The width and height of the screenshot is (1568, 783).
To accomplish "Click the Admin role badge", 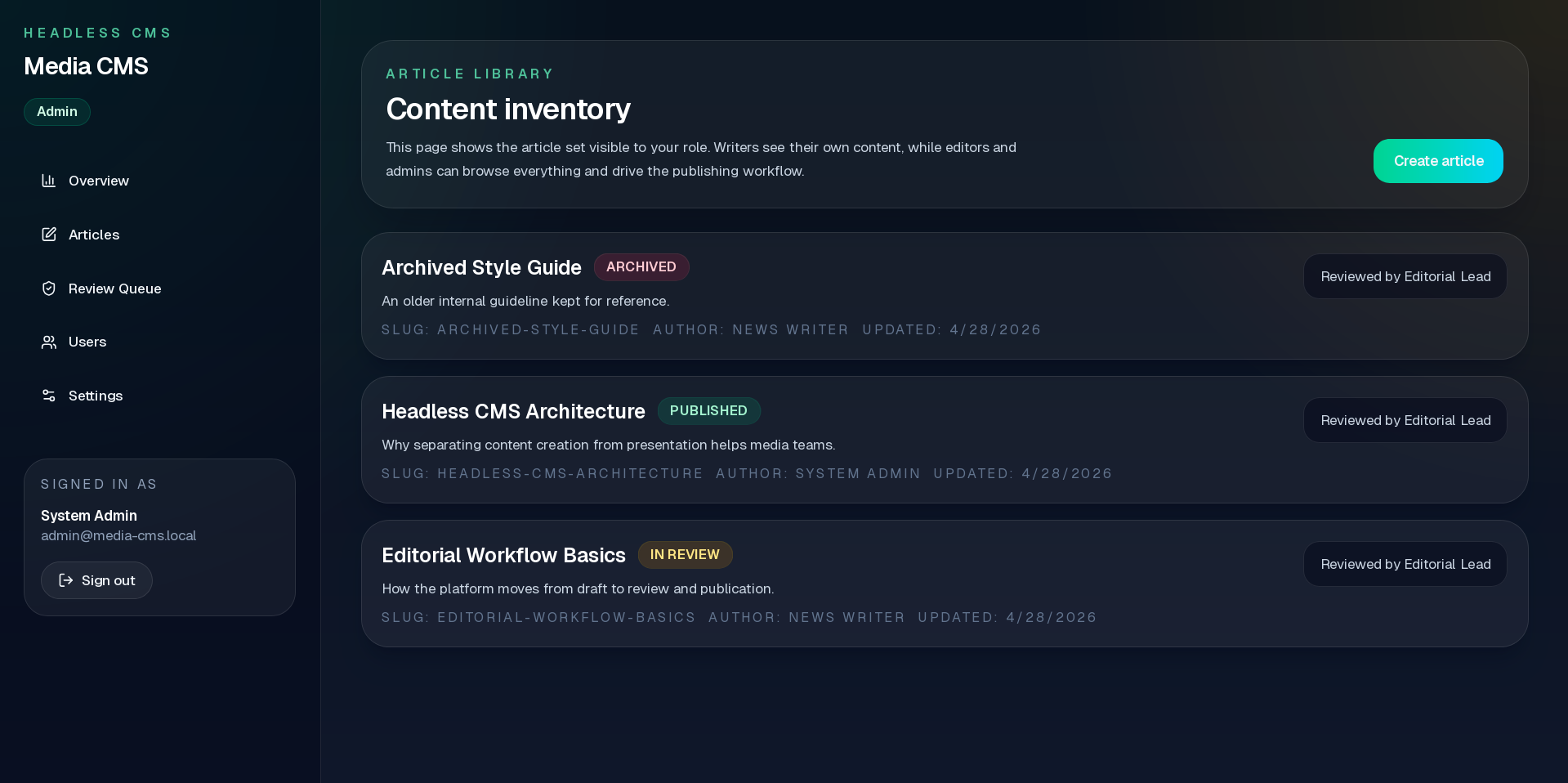I will [57, 112].
